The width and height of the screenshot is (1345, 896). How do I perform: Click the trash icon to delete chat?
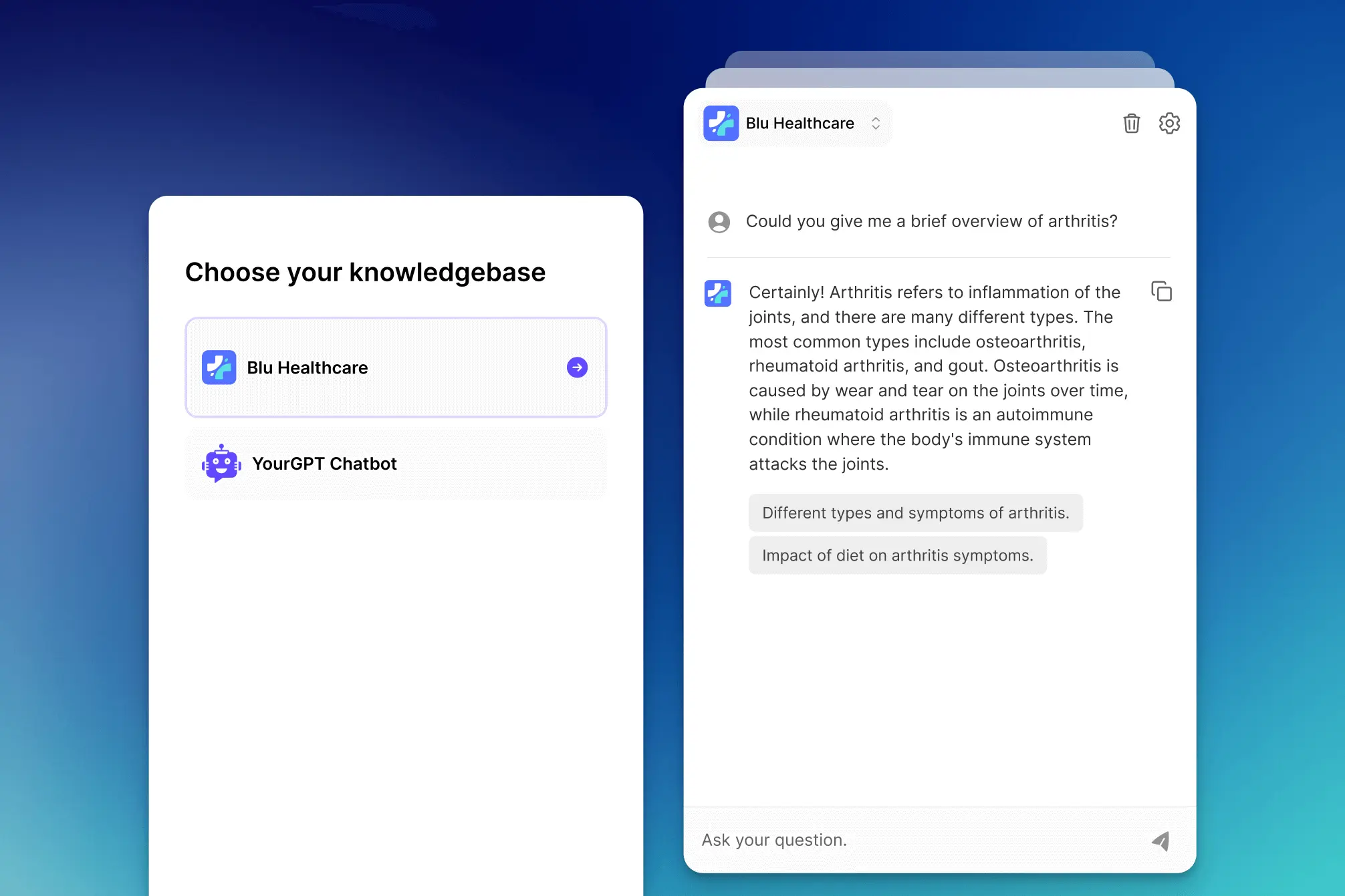[1131, 124]
